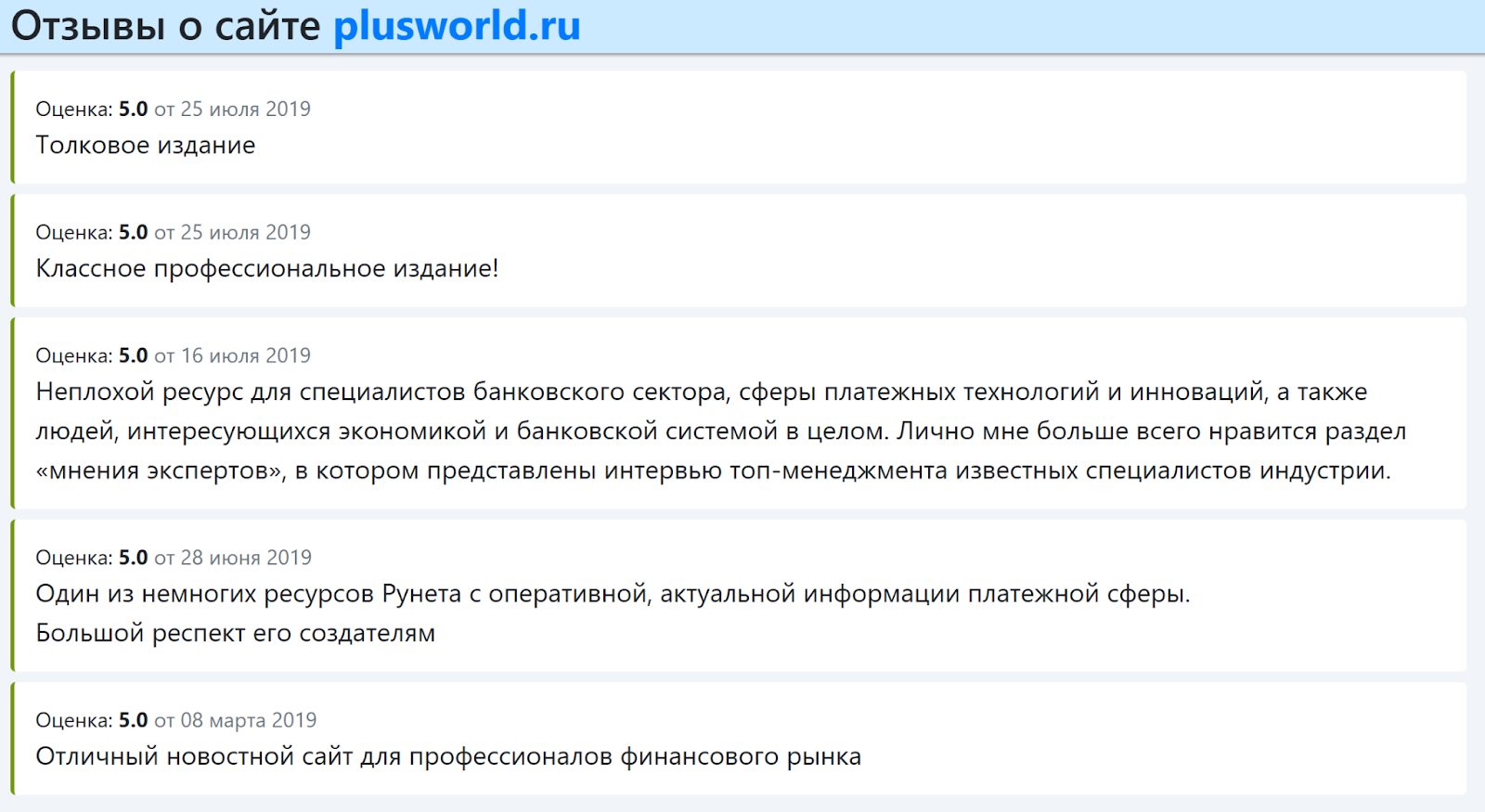Click the date "16 июля 2019"
The height and width of the screenshot is (812, 1485).
pos(245,355)
